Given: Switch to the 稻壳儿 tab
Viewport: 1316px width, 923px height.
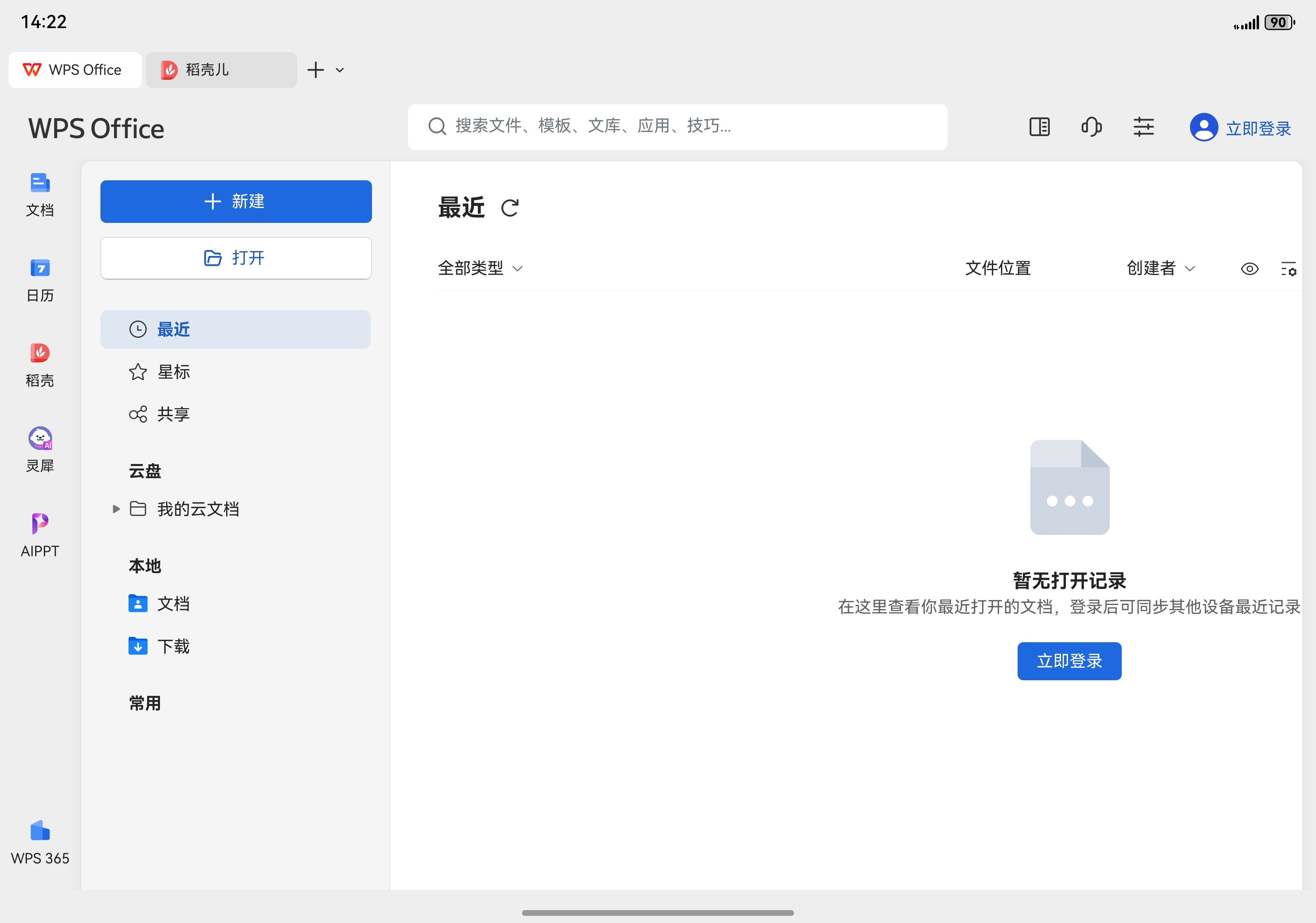Looking at the screenshot, I should tap(221, 70).
